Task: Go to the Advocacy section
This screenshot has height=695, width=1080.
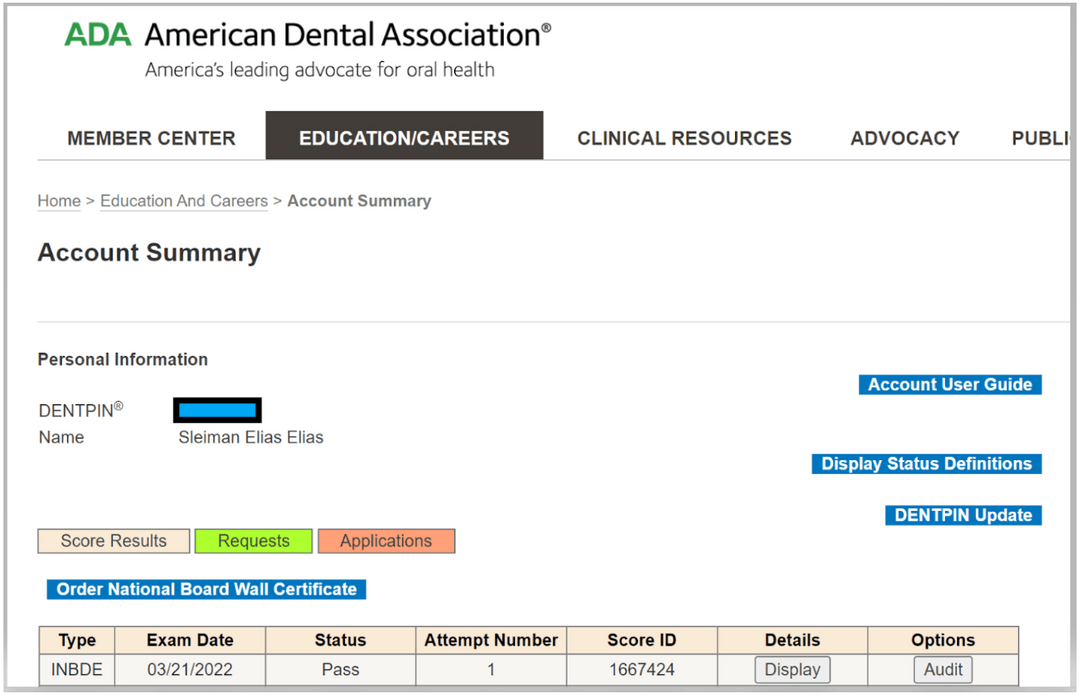Action: click(904, 138)
